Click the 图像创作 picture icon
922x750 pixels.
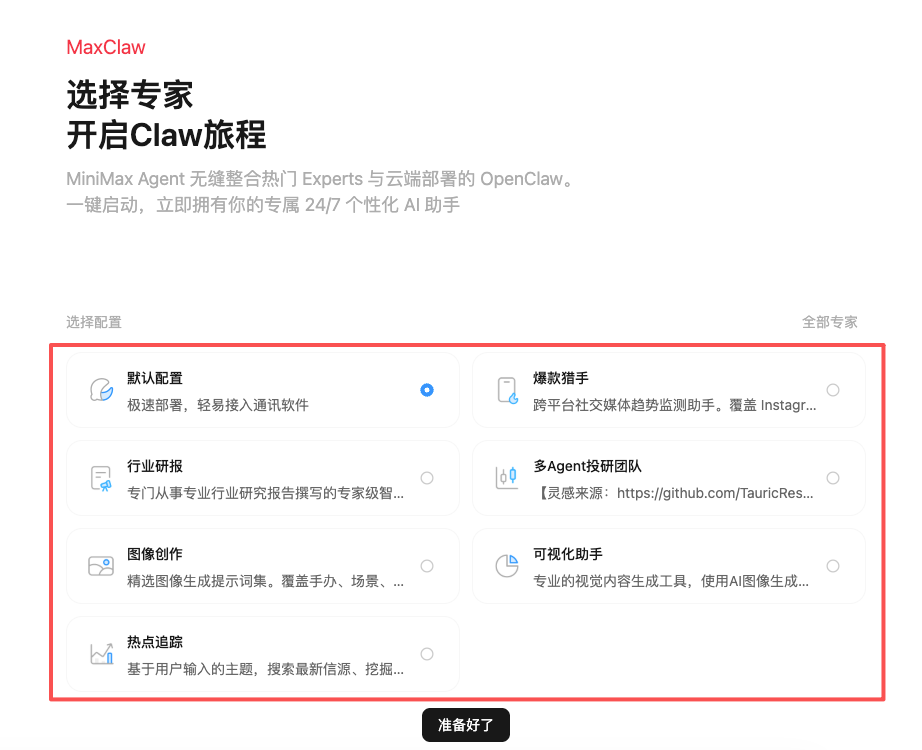pos(100,565)
